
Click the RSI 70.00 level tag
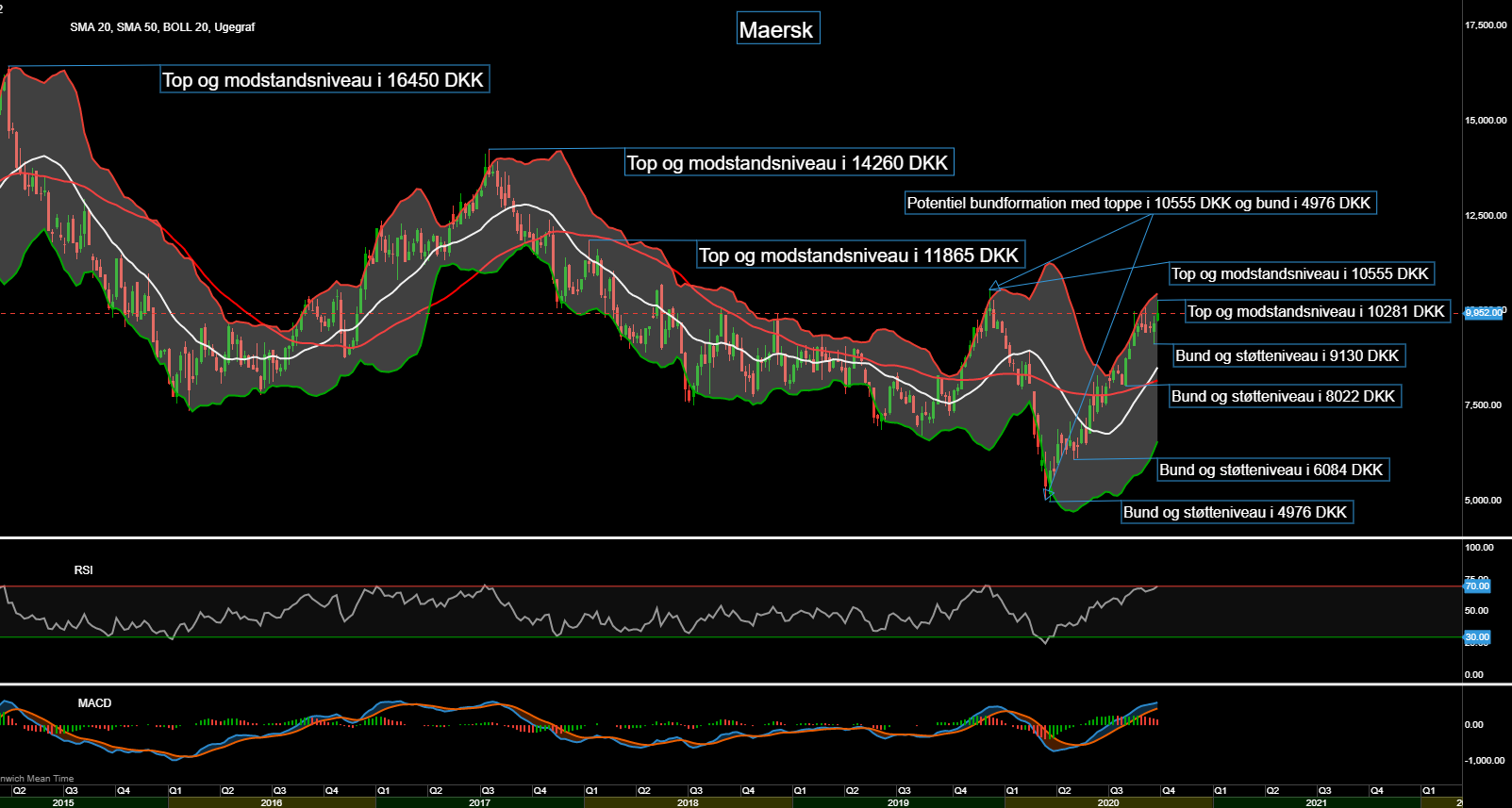tap(1477, 586)
